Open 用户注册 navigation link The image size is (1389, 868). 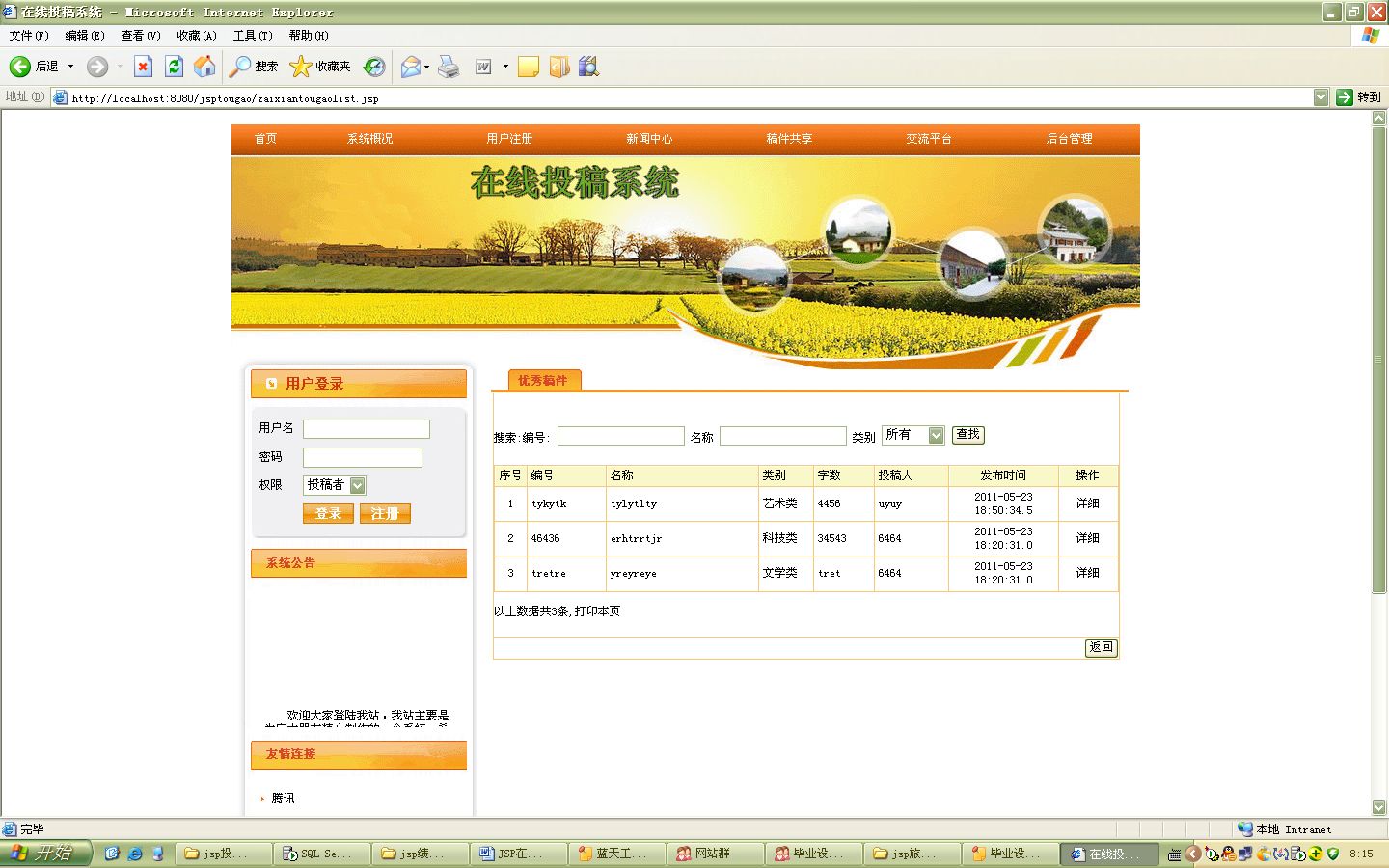coord(509,139)
